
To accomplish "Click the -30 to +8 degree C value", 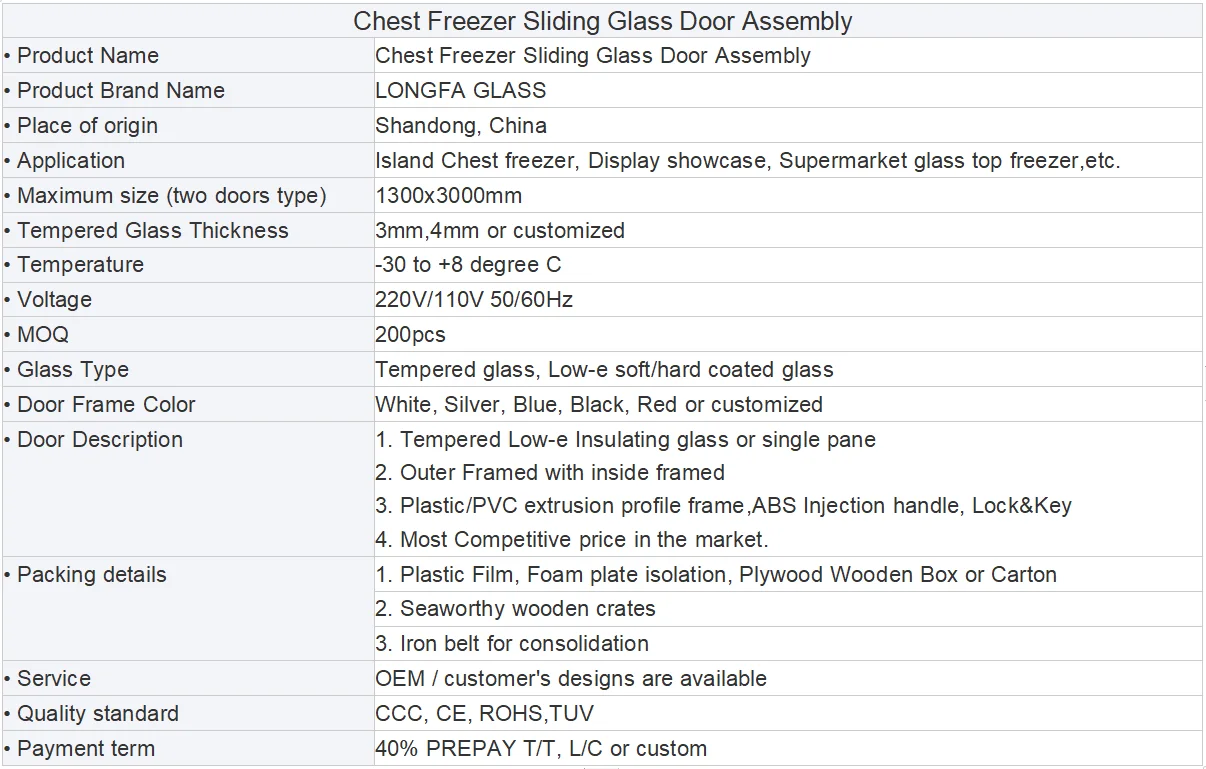I will click(x=468, y=265).
